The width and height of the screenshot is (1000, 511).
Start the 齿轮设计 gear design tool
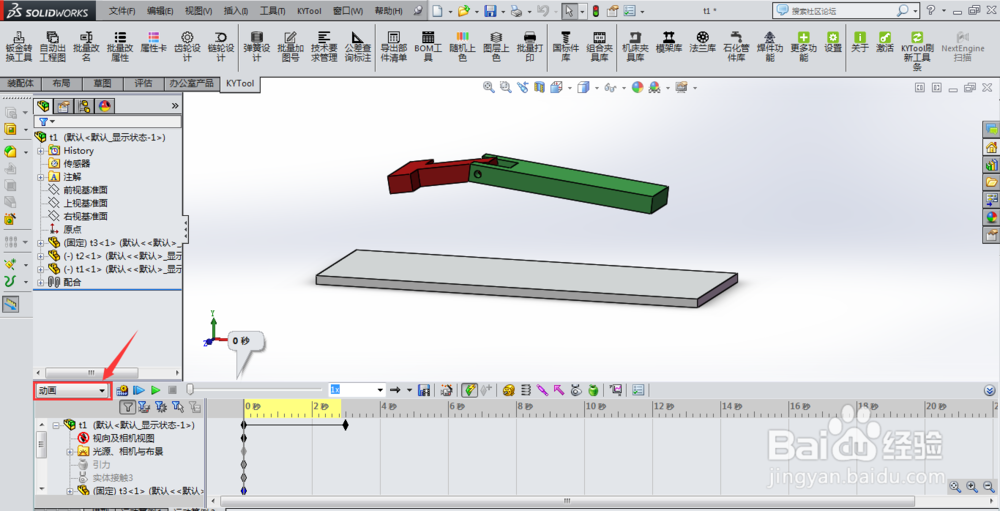tap(187, 46)
